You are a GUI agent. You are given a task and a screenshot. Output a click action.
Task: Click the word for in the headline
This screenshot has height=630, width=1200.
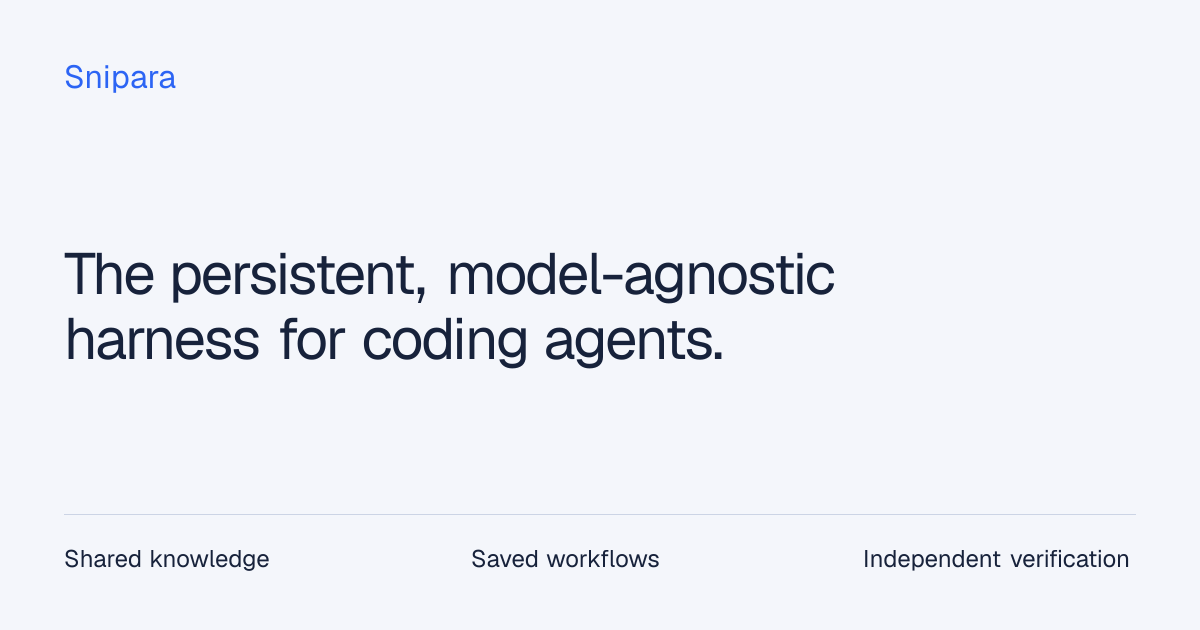point(310,339)
